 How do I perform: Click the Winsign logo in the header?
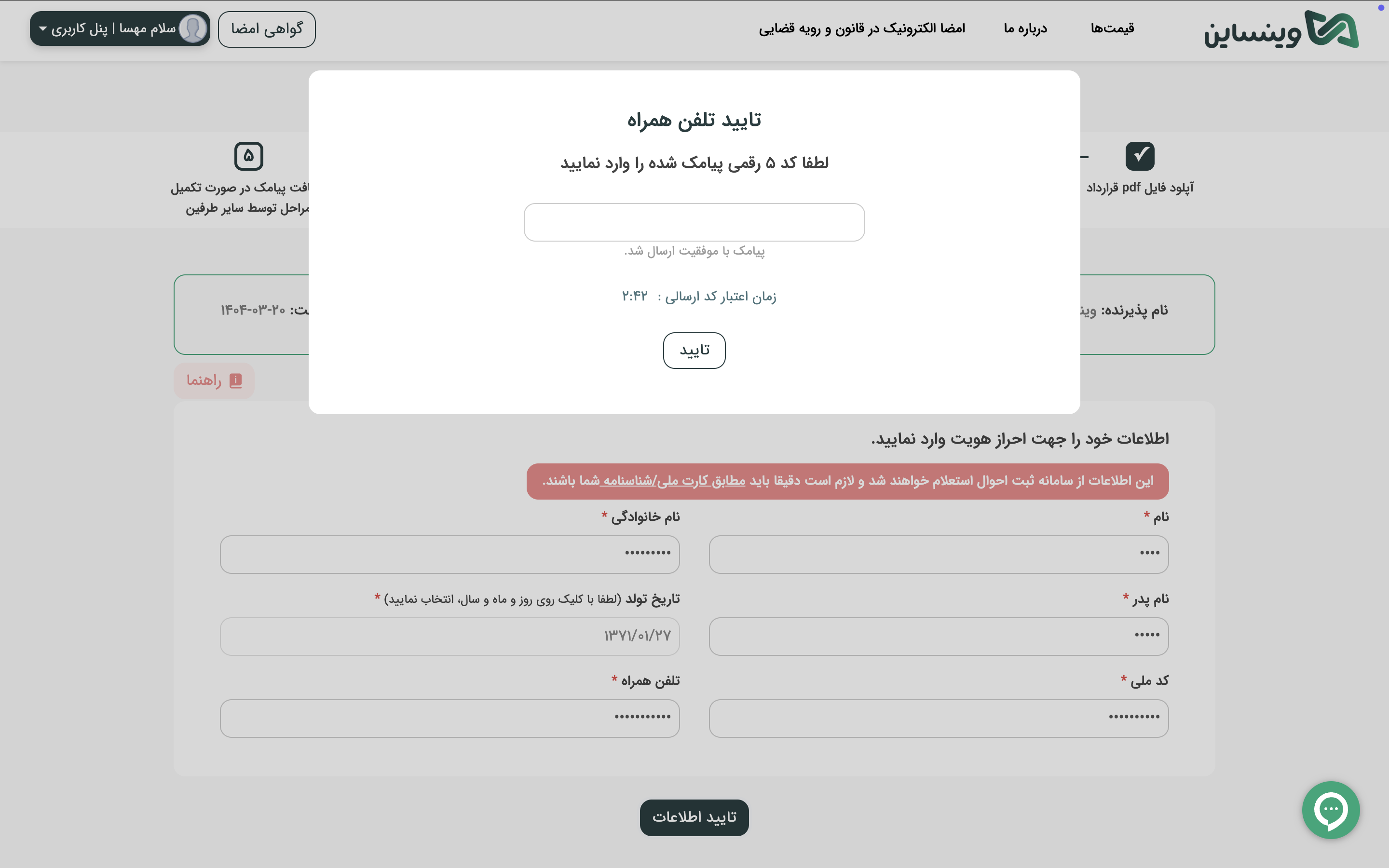(x=1281, y=29)
